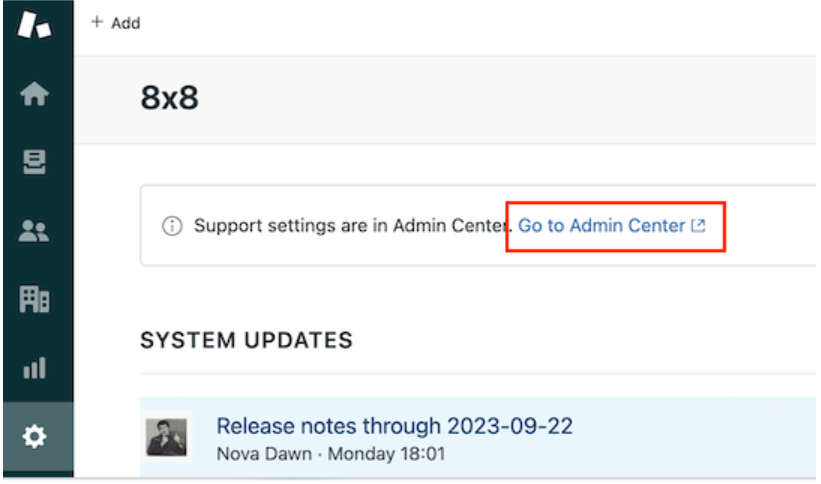
Task: Select the Admin gear icon
Action: pyautogui.click(x=35, y=437)
